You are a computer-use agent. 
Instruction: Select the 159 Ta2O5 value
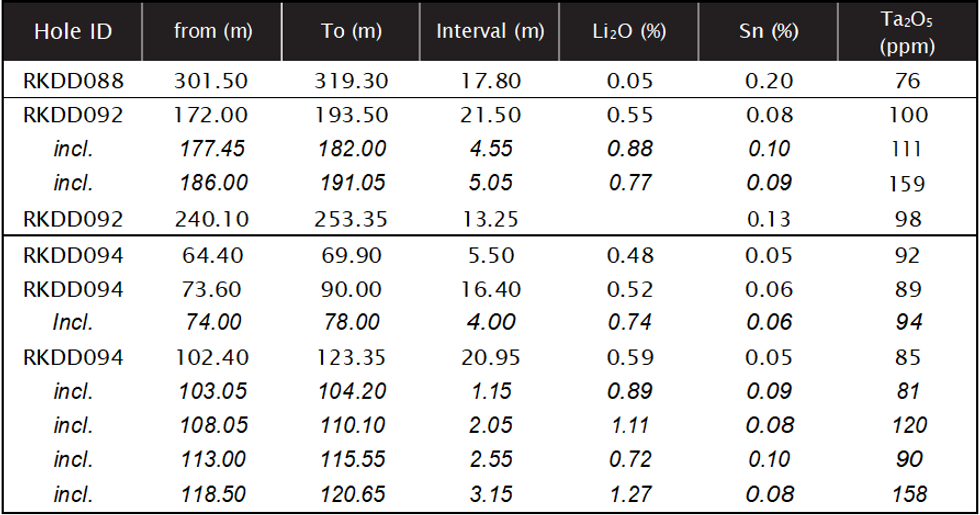click(907, 184)
